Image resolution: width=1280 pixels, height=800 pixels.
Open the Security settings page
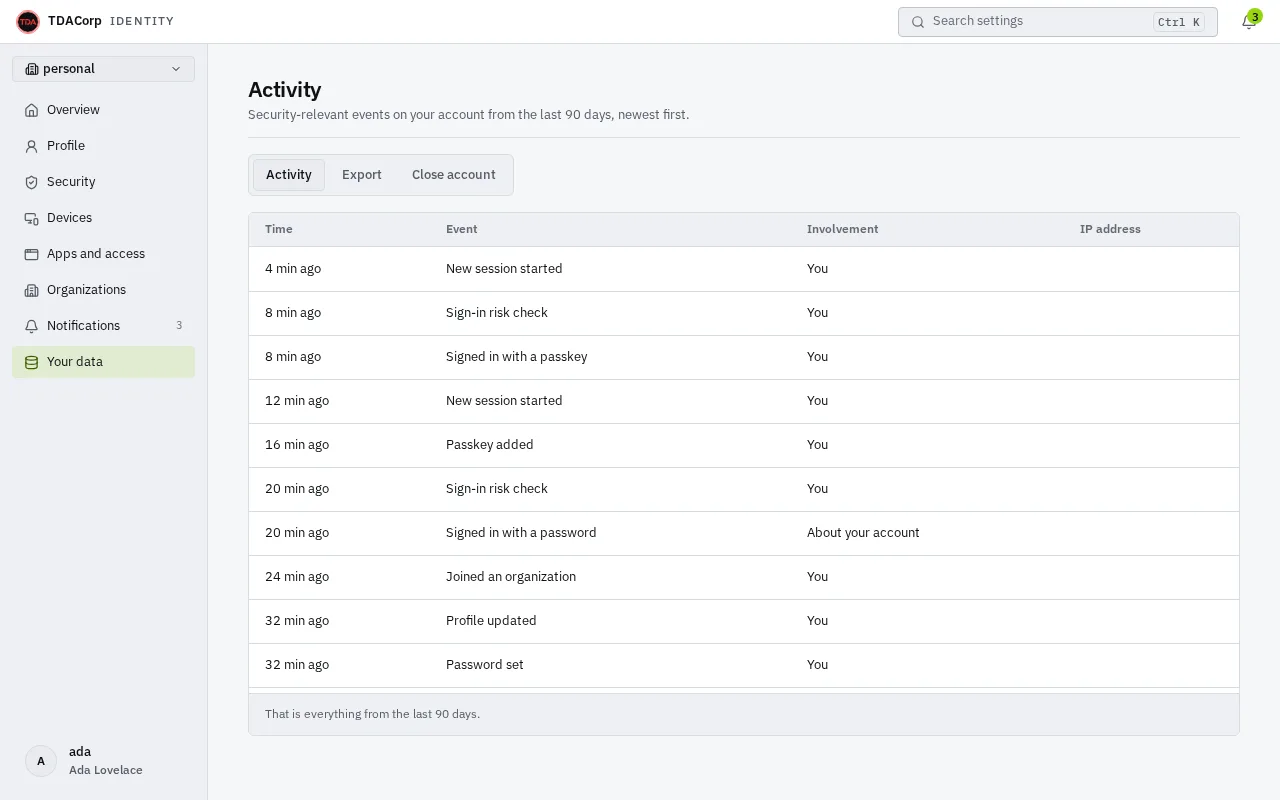[x=103, y=182]
